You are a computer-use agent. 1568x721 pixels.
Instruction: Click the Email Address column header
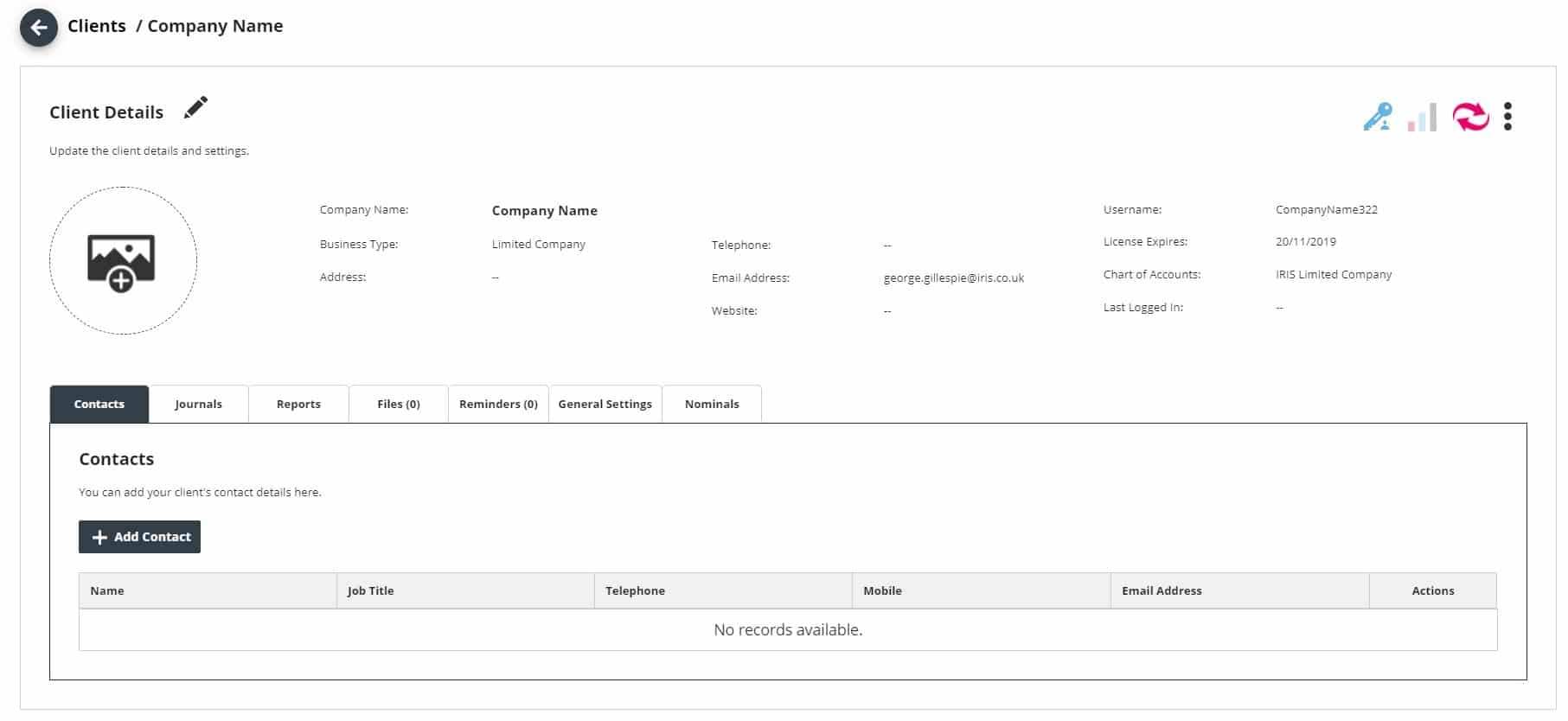point(1162,590)
